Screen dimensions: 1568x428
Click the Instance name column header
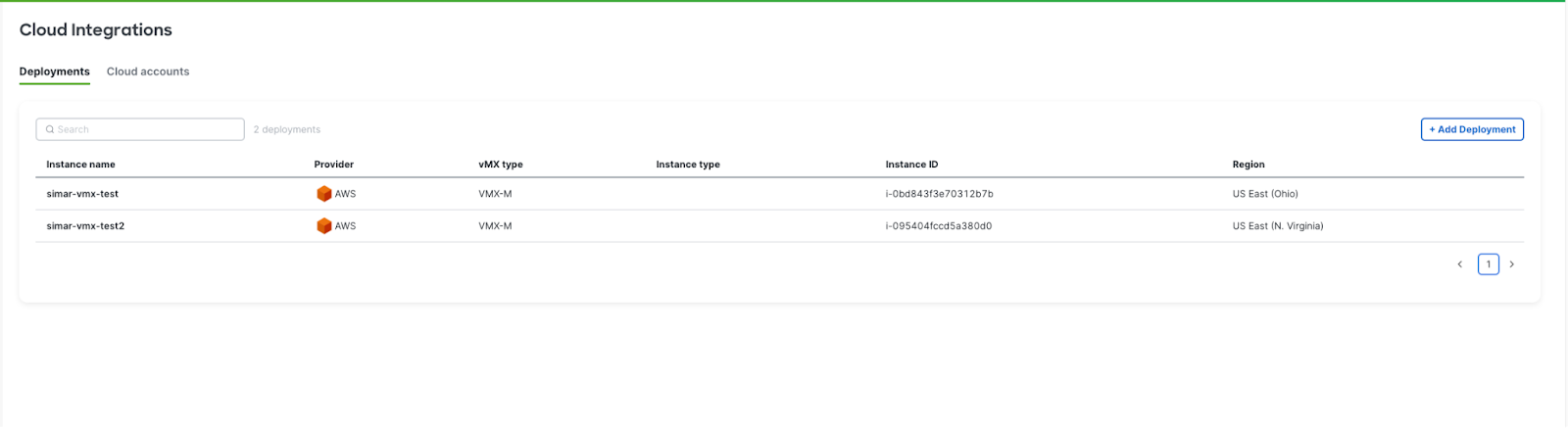[80, 165]
